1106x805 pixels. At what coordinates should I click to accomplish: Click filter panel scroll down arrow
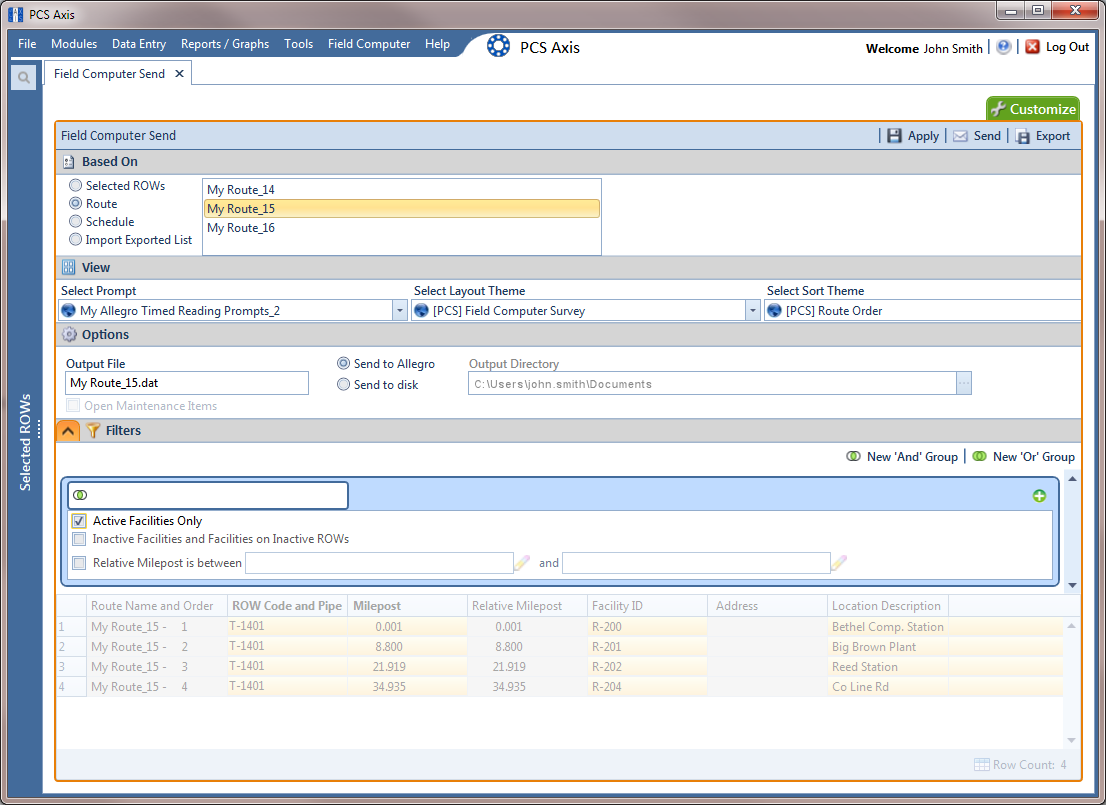click(x=1072, y=585)
